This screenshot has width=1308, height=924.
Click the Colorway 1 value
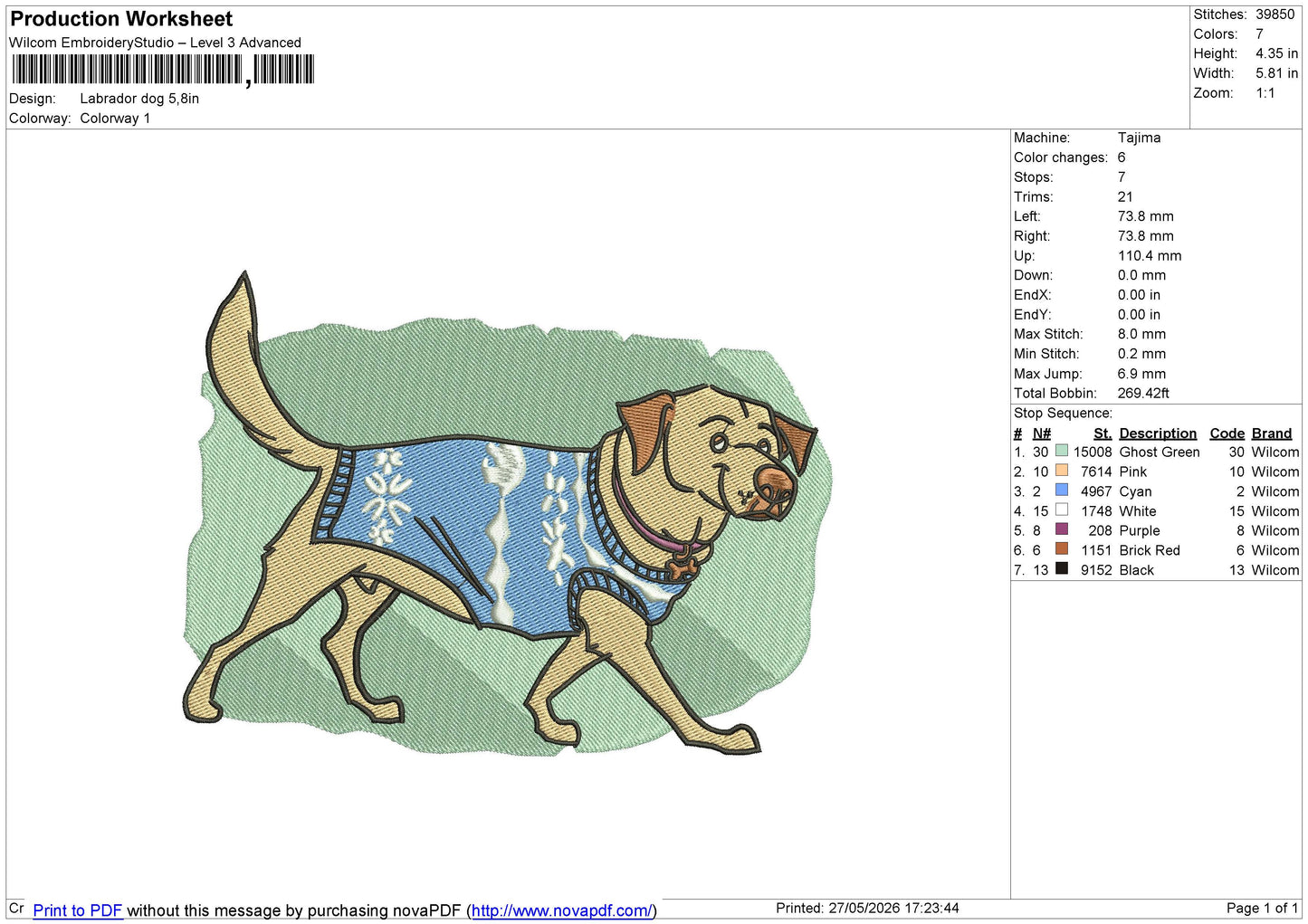[115, 119]
